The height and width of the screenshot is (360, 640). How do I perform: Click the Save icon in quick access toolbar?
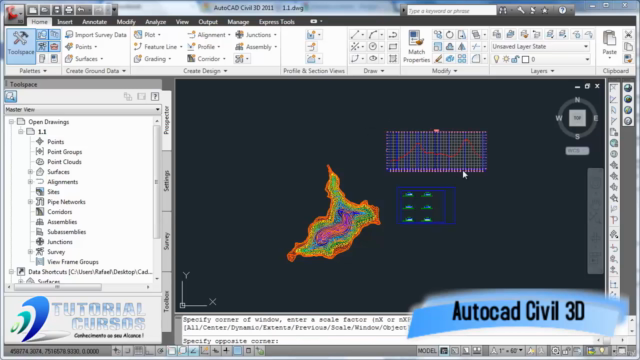tap(57, 10)
